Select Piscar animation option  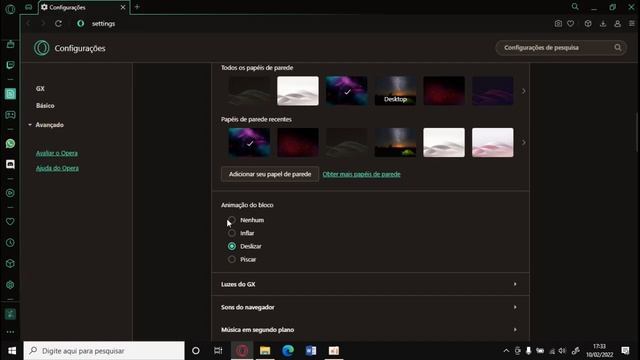pos(232,259)
